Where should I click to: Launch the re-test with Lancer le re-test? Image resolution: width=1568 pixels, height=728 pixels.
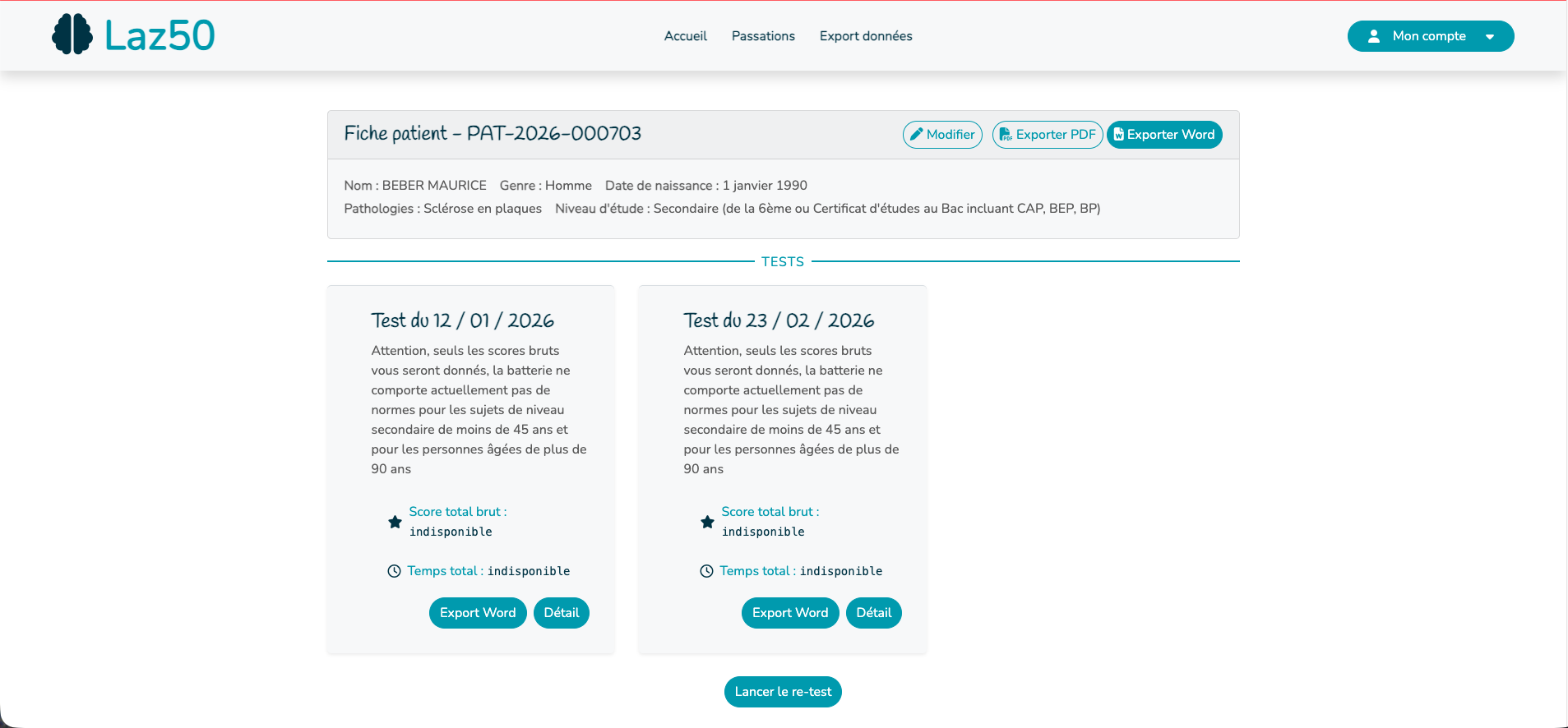pyautogui.click(x=783, y=692)
